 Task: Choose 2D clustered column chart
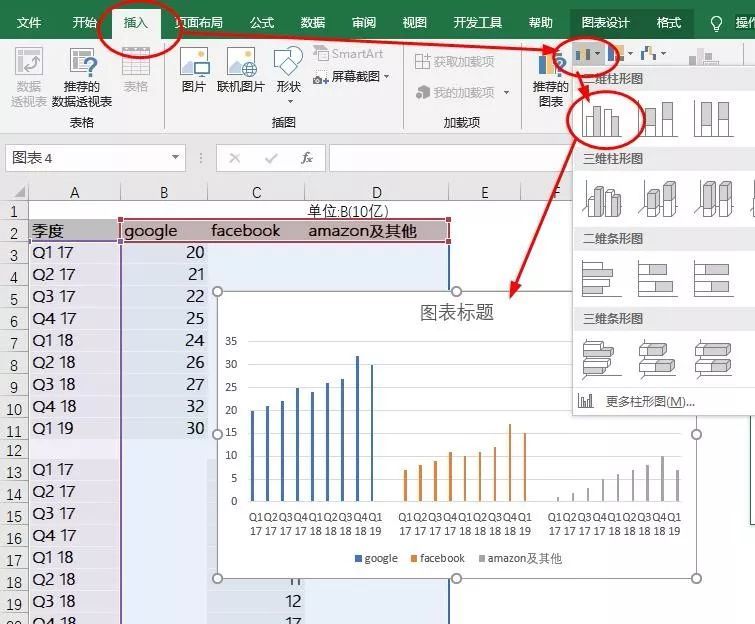(x=601, y=119)
